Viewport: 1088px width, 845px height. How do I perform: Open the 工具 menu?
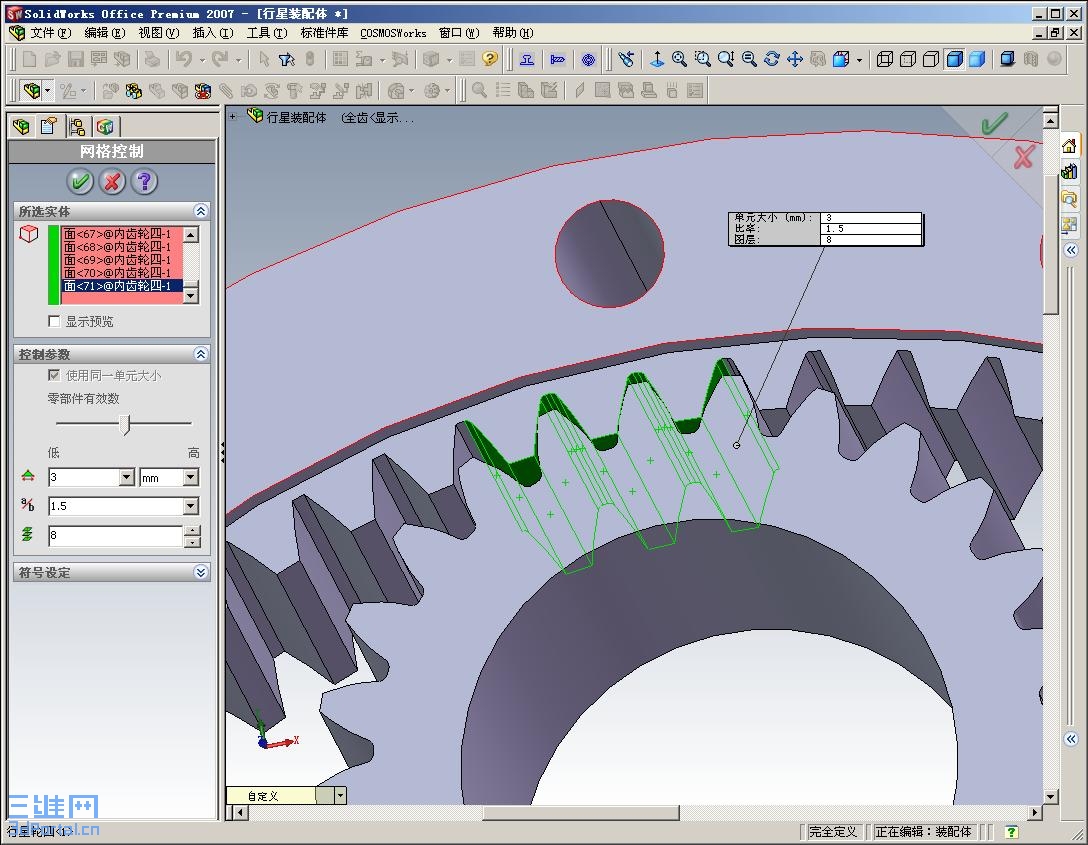tap(266, 33)
